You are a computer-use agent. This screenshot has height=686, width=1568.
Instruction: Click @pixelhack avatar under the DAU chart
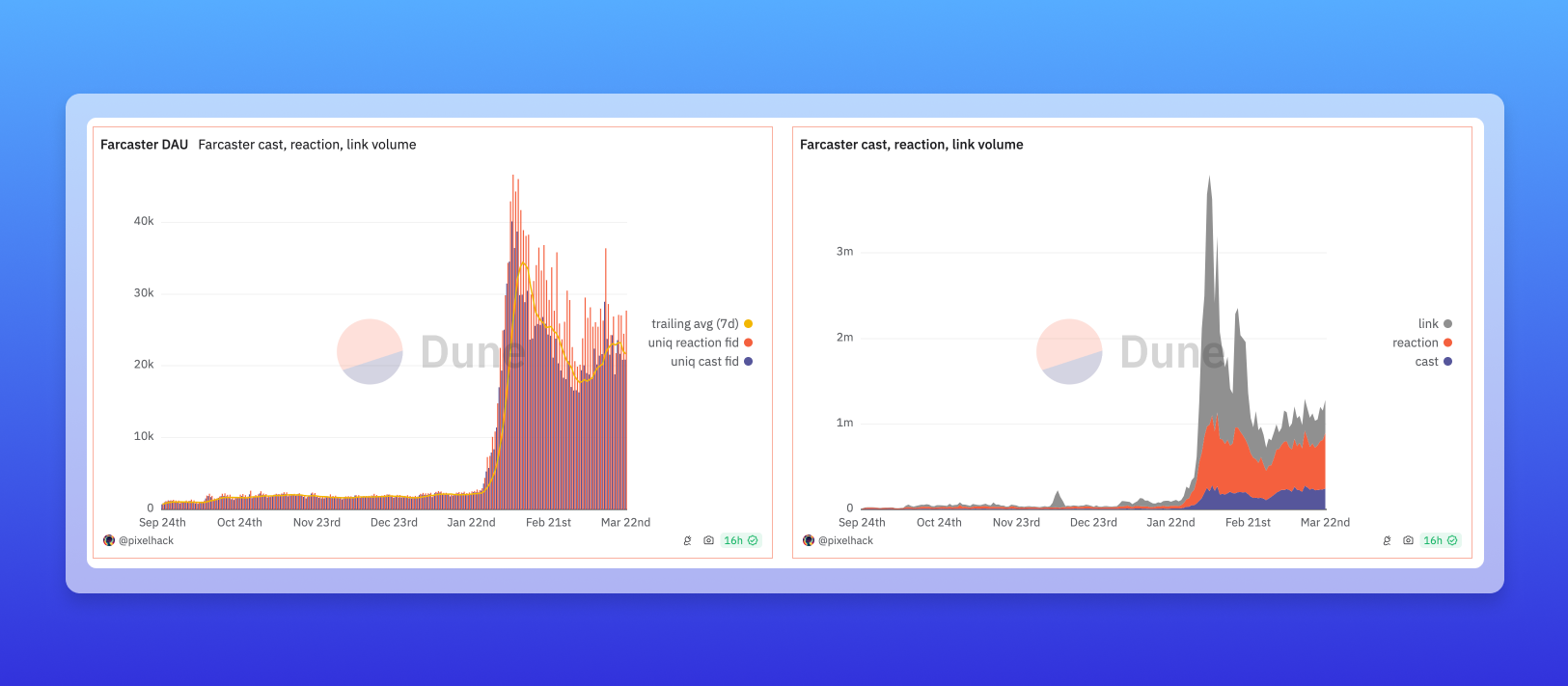(x=109, y=541)
